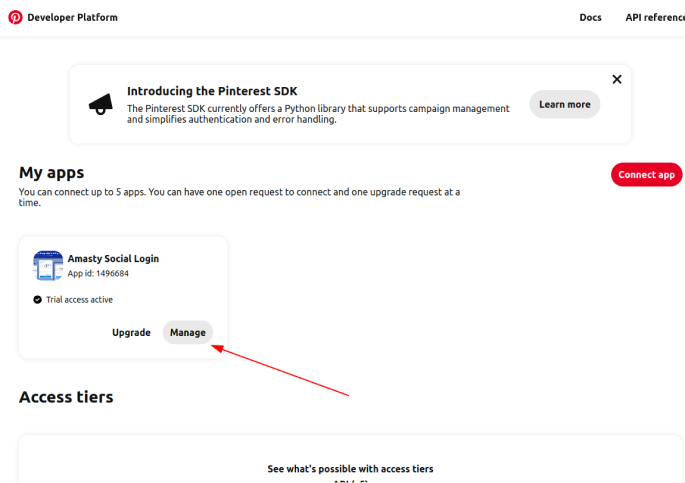Manage the Amasty Social Login app
The width and height of the screenshot is (685, 483).
[188, 332]
